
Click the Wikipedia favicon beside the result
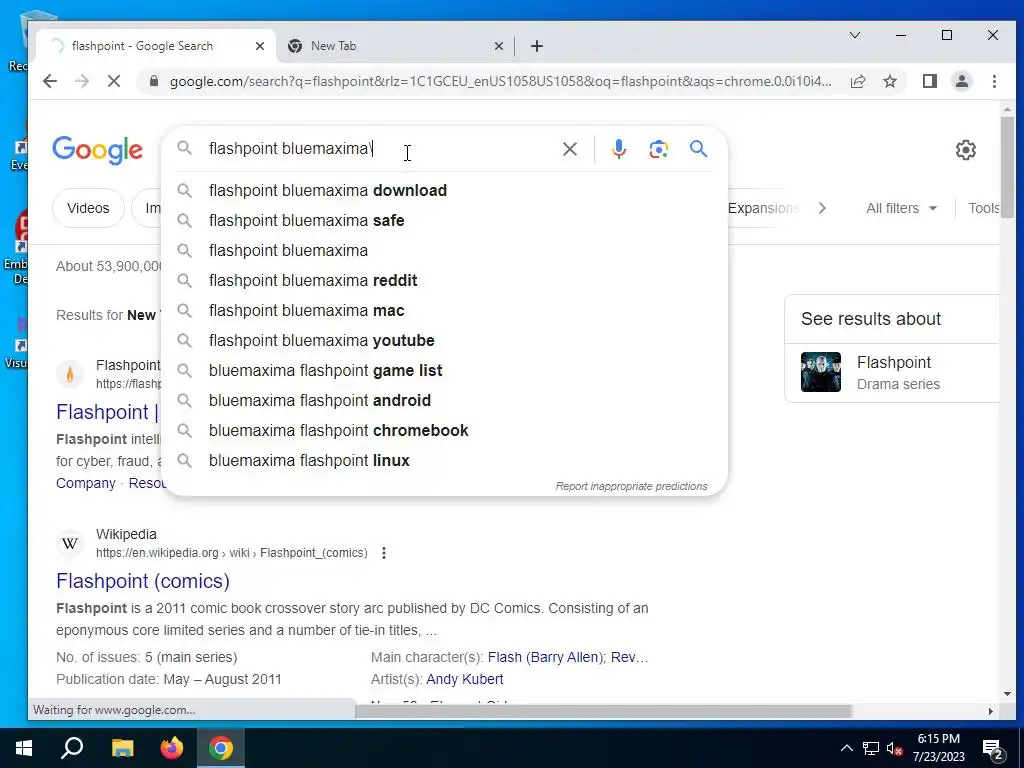point(70,543)
